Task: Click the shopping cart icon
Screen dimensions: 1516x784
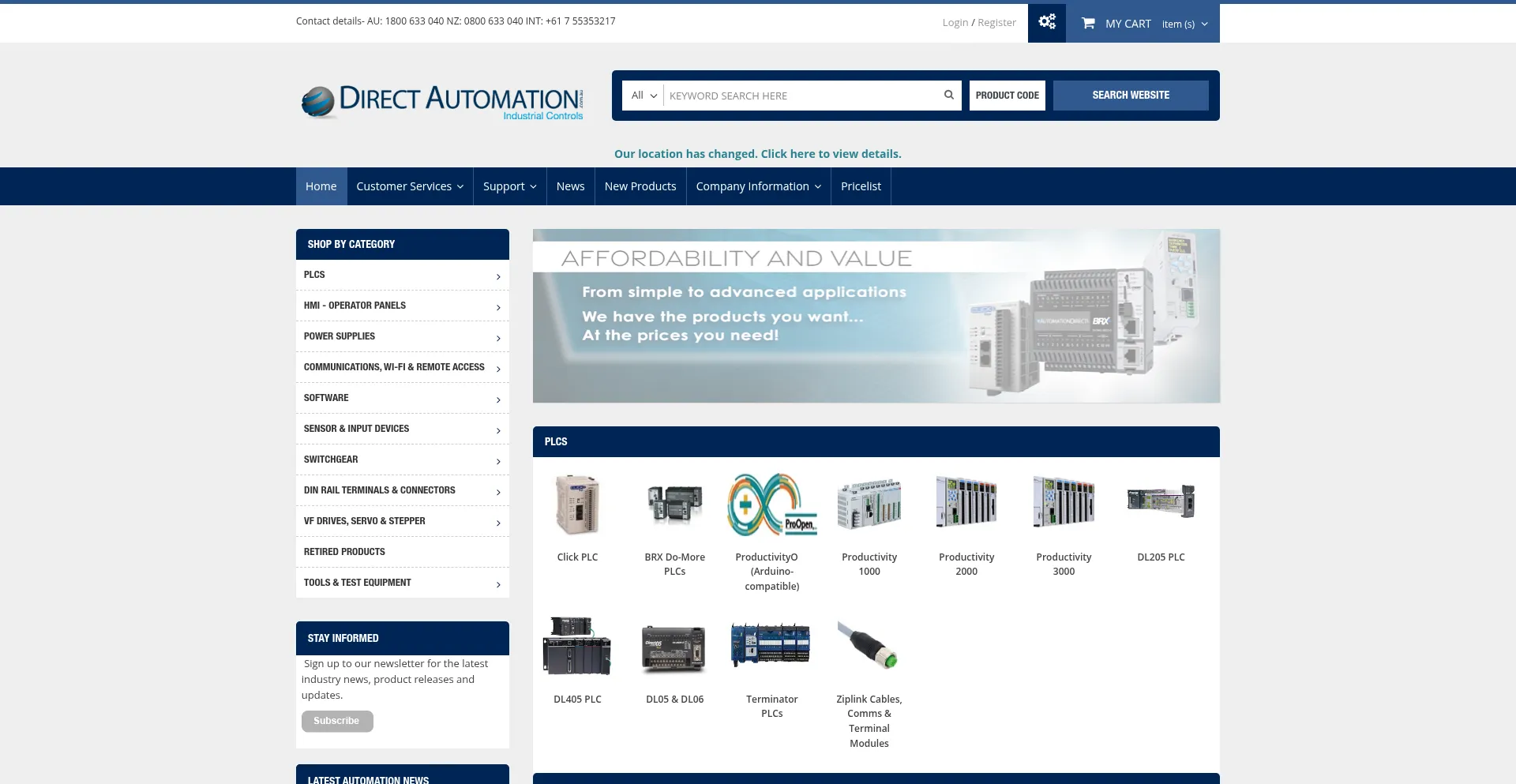Action: point(1087,24)
